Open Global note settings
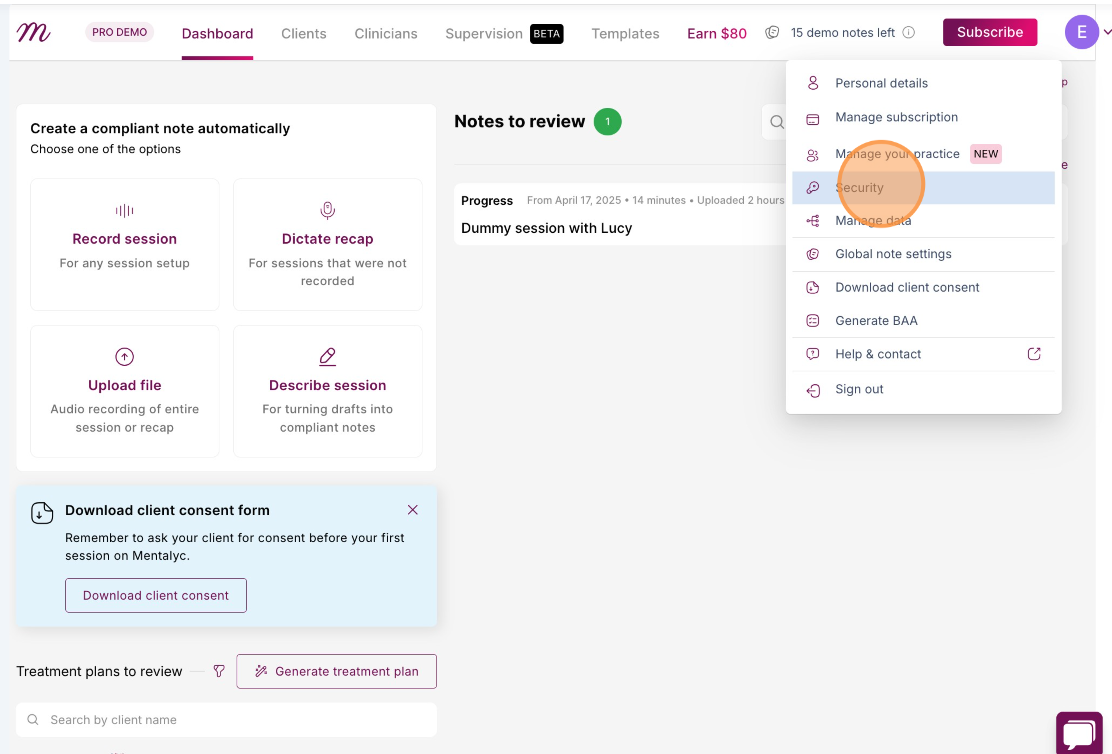 923,254
